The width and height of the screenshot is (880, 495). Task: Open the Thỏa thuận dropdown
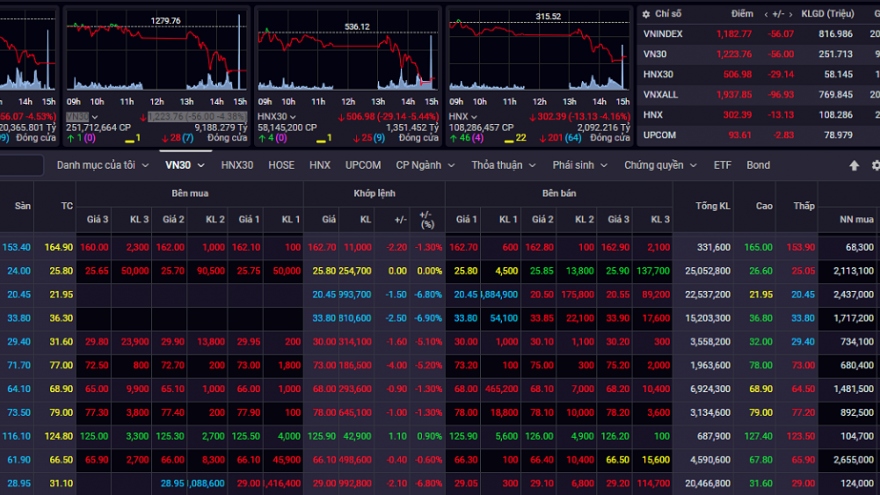pyautogui.click(x=504, y=165)
